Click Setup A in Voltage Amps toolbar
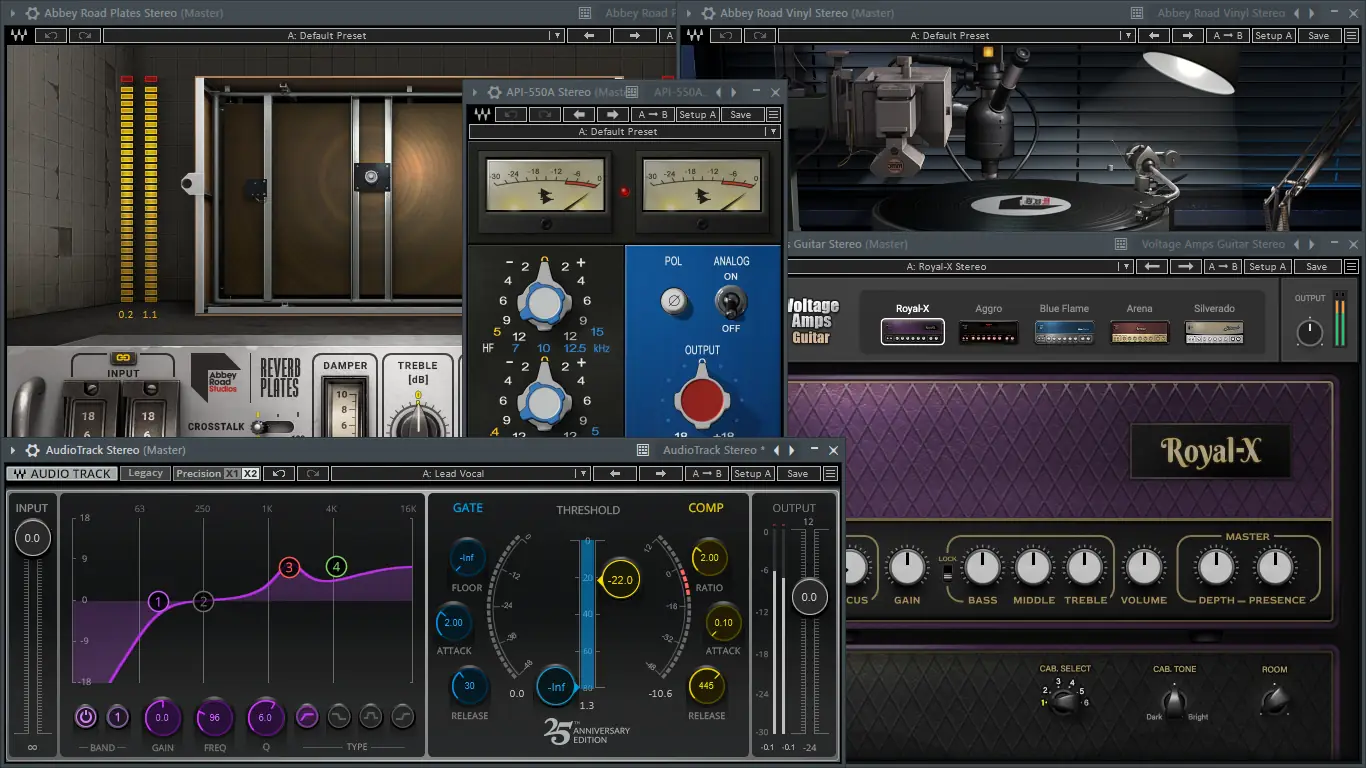Image resolution: width=1366 pixels, height=768 pixels. [1268, 267]
